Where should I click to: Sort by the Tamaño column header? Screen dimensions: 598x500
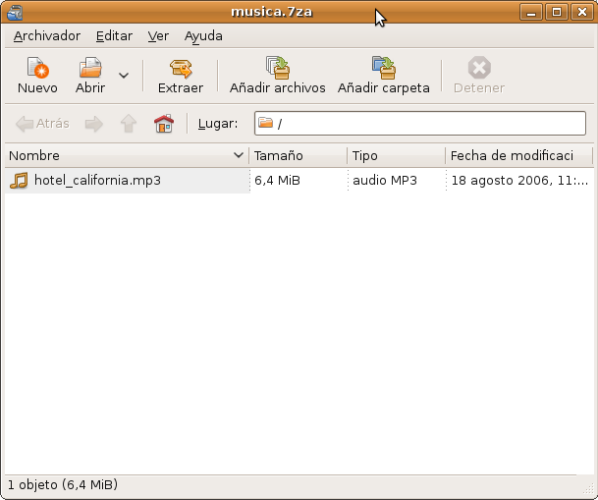(298, 156)
